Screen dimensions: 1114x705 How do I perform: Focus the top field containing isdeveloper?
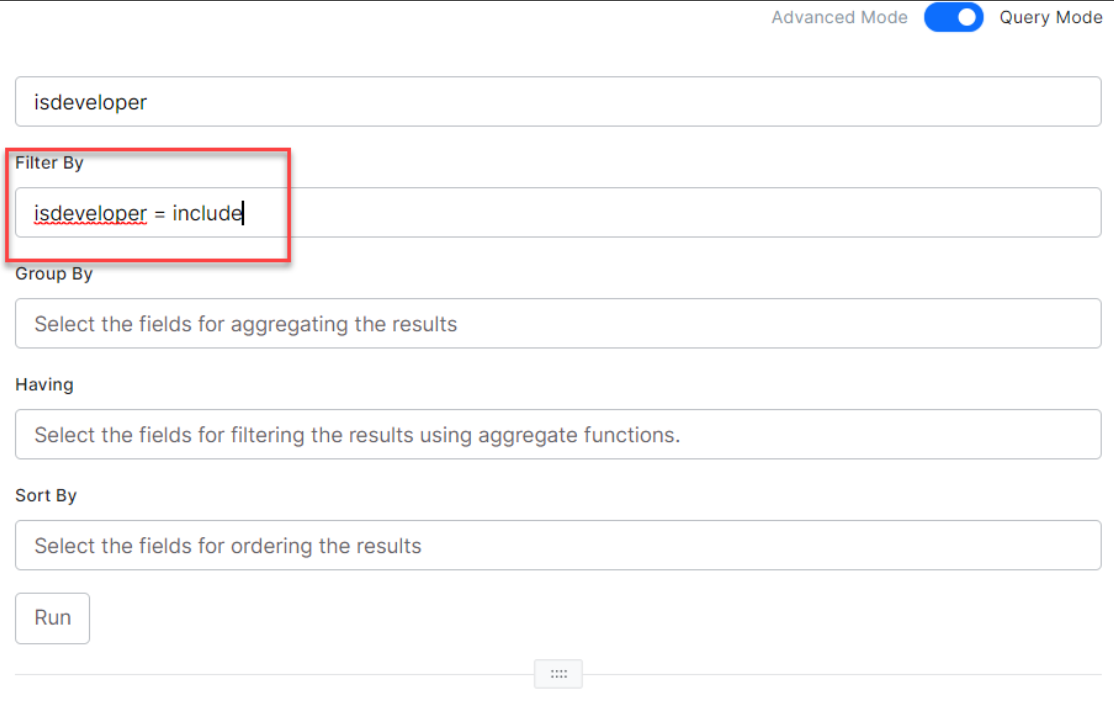pyautogui.click(x=558, y=102)
